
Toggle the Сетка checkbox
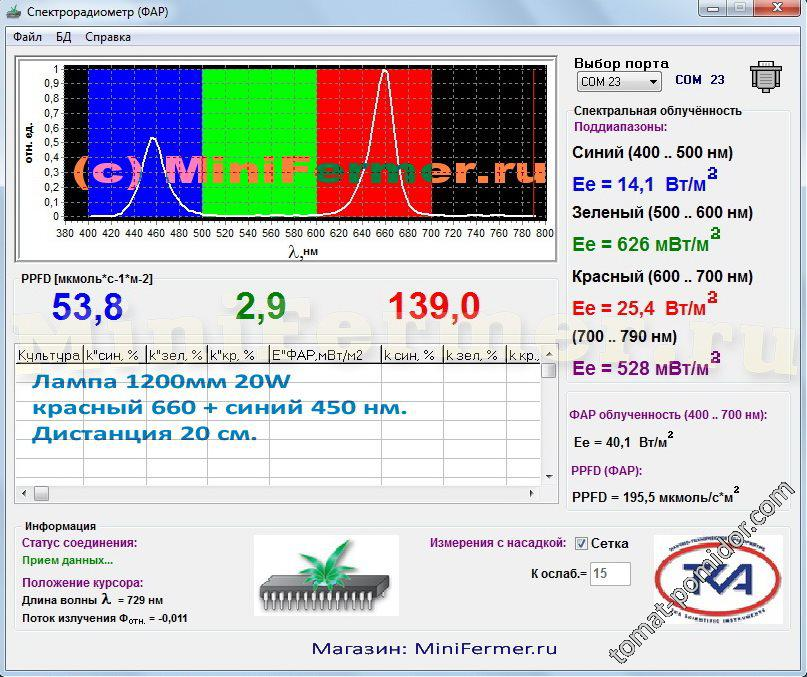[581, 544]
